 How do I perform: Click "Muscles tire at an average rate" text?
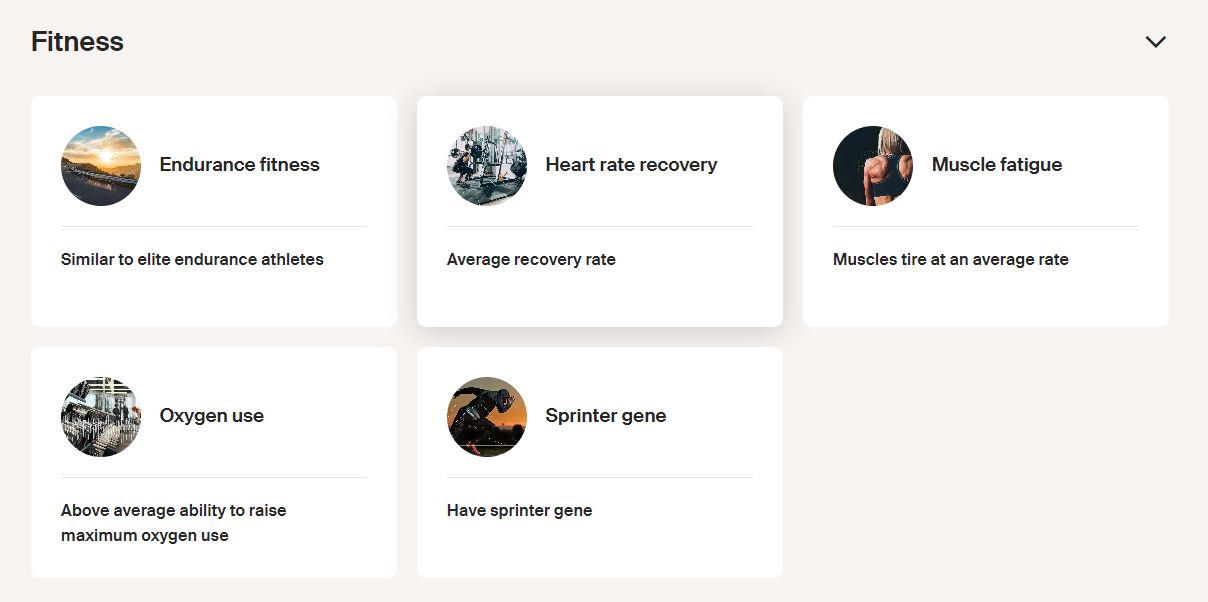click(951, 260)
